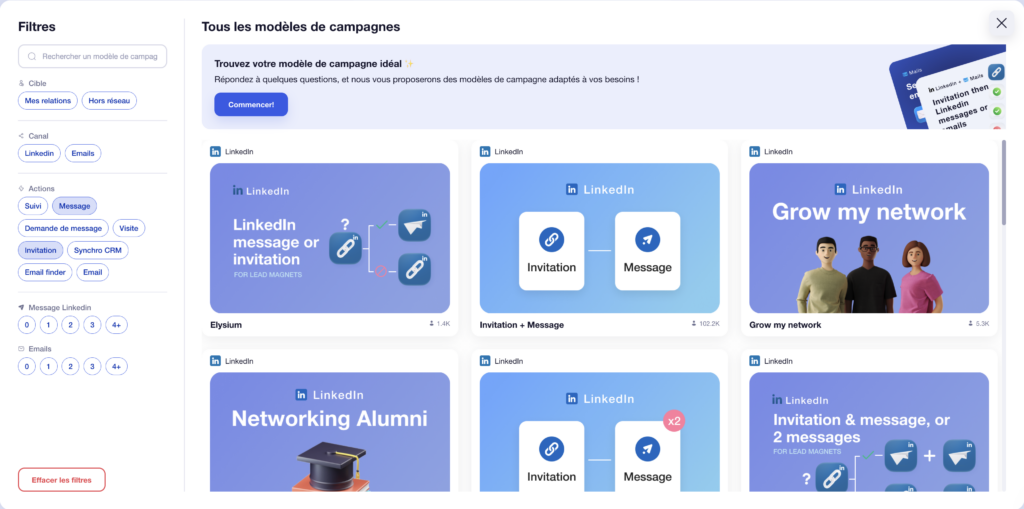Viewport: 1024px width, 509px height.
Task: Select the Hors réseau target filter
Action: click(x=109, y=100)
